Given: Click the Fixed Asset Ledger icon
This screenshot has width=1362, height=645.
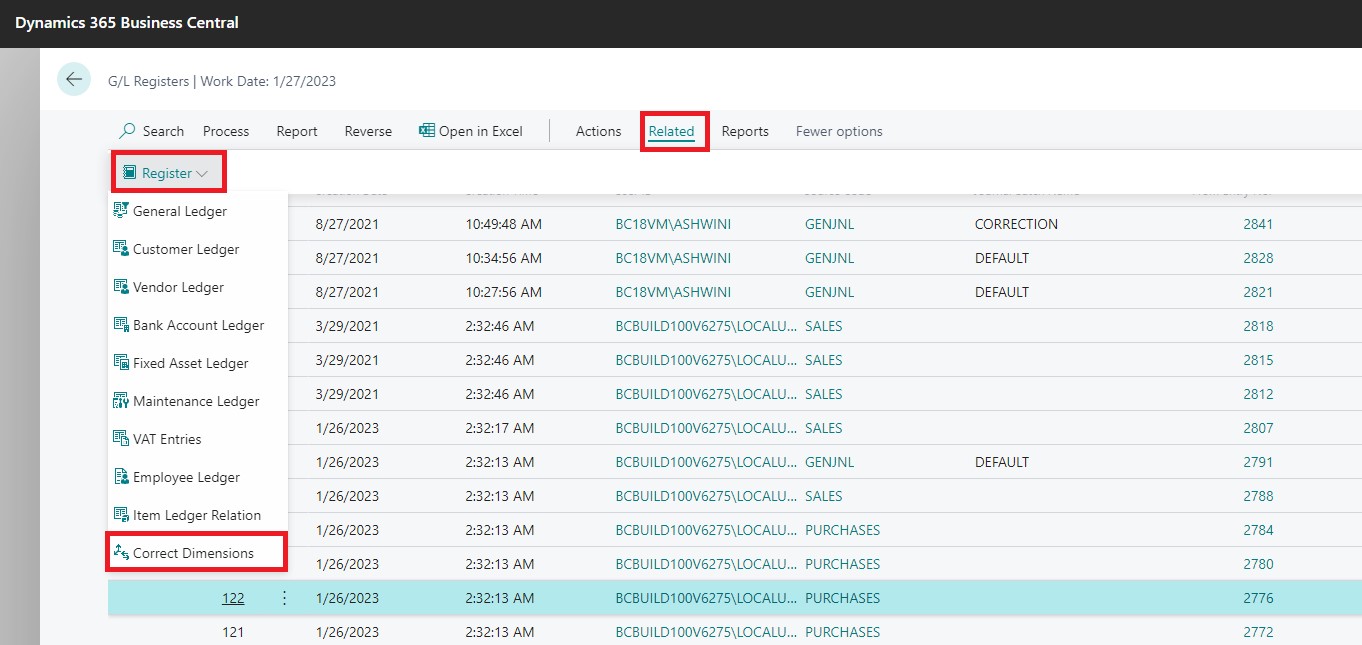Looking at the screenshot, I should 121,363.
